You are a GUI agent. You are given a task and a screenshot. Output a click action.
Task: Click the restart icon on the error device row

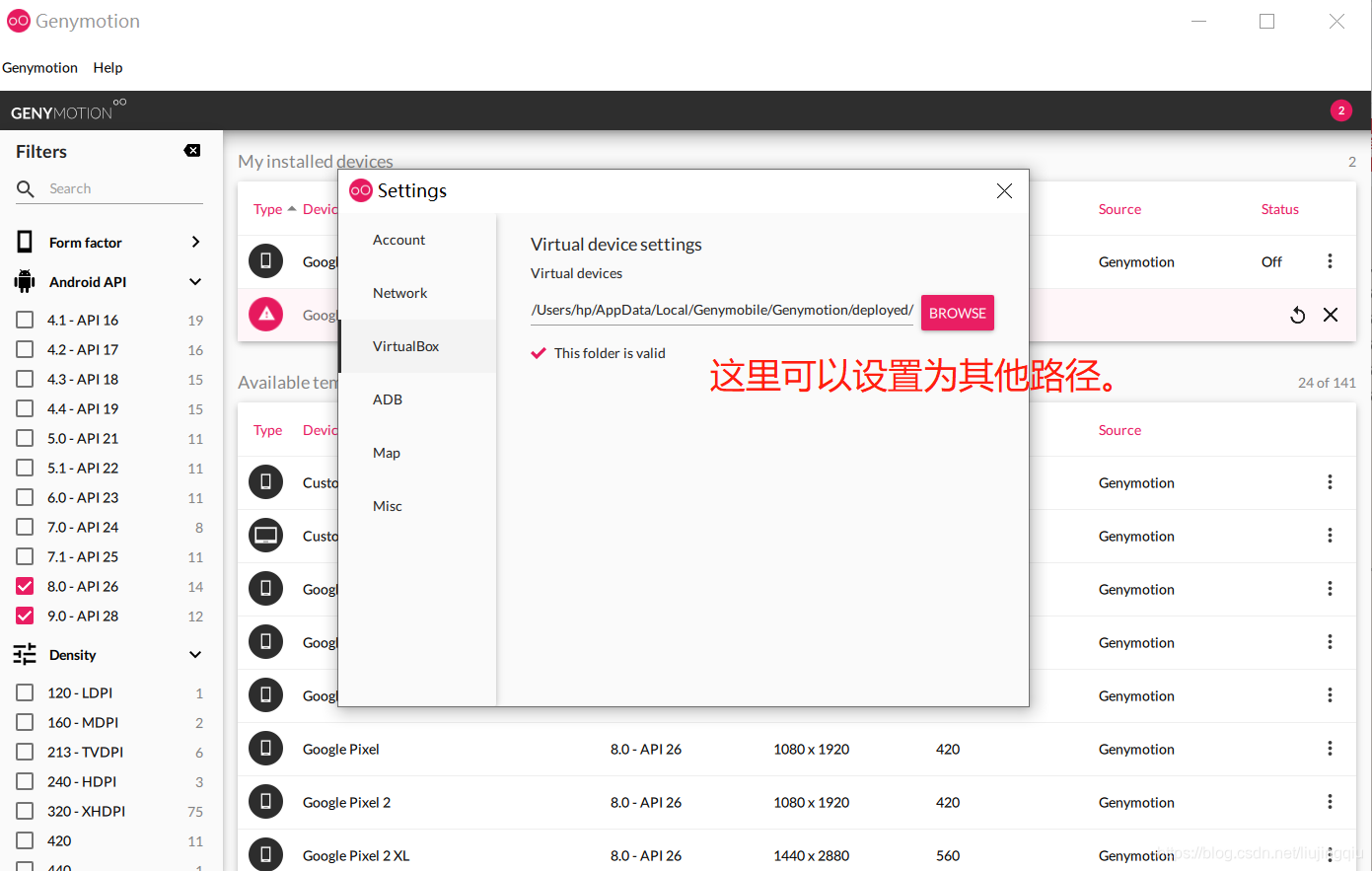(x=1298, y=315)
